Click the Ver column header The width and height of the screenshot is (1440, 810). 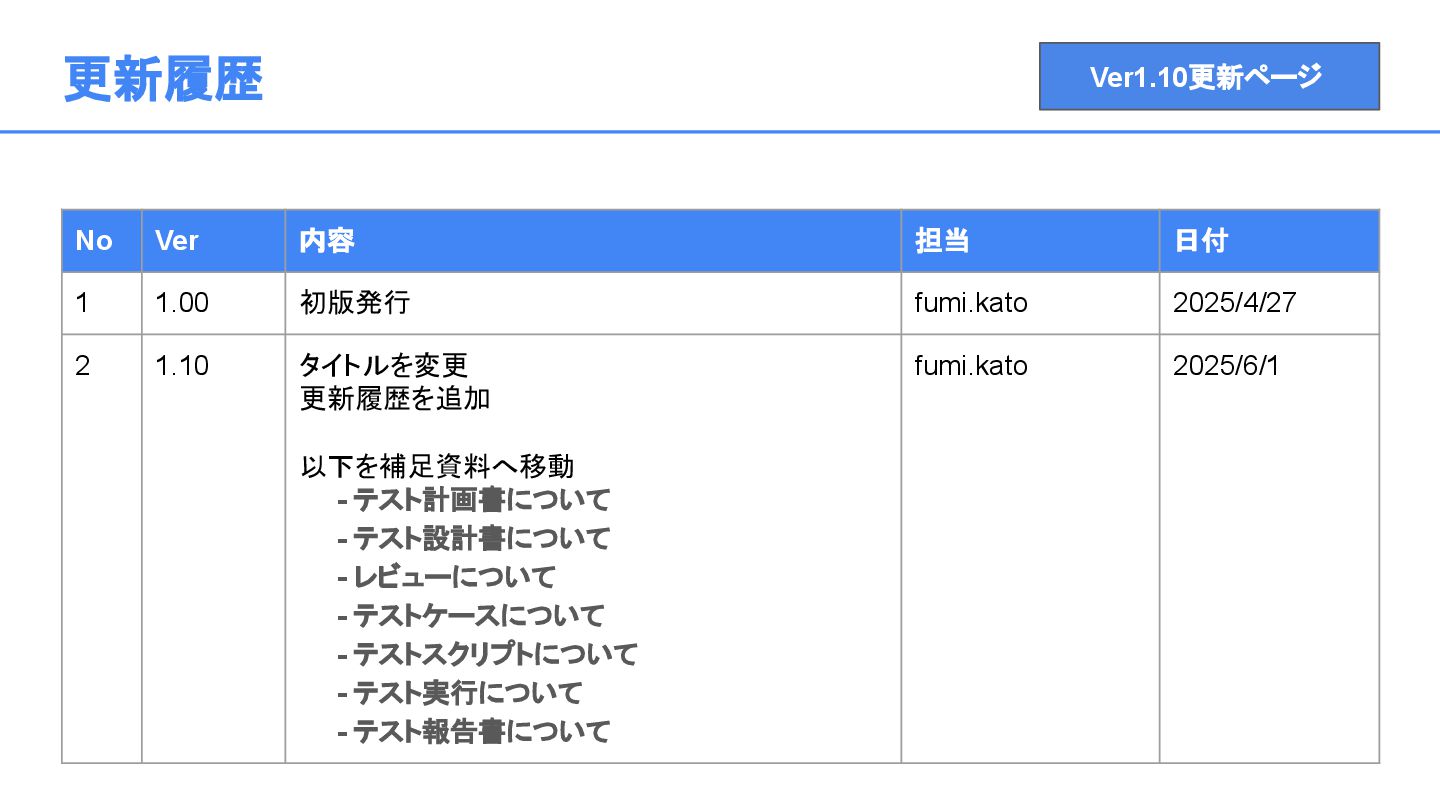pos(177,241)
